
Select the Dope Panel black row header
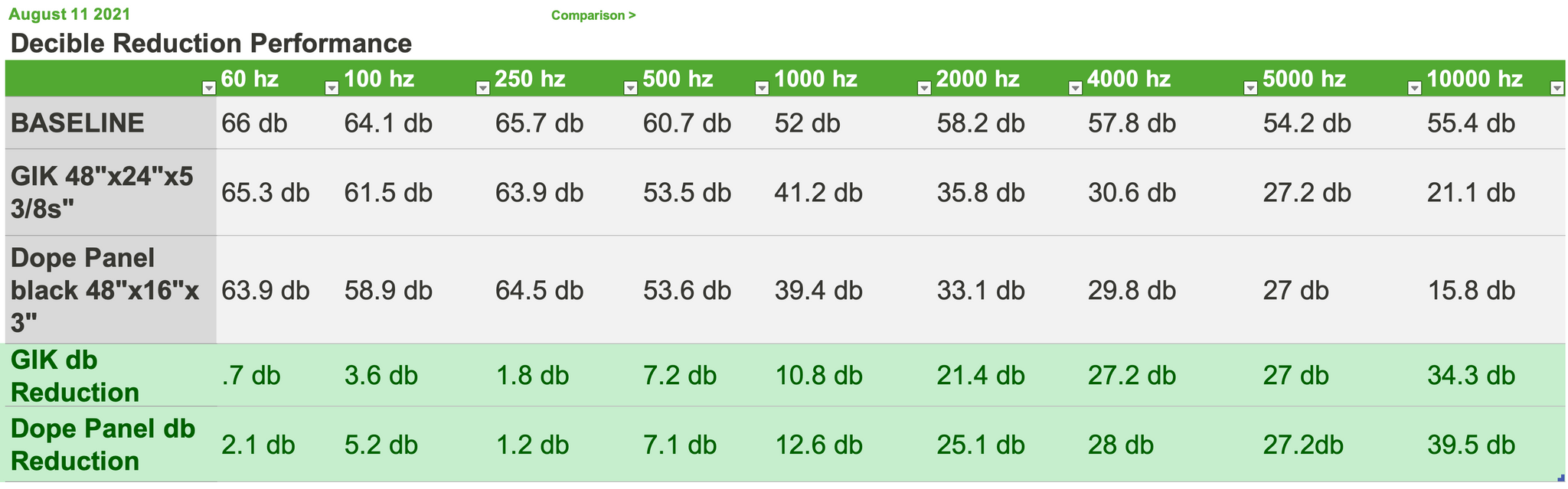111,290
